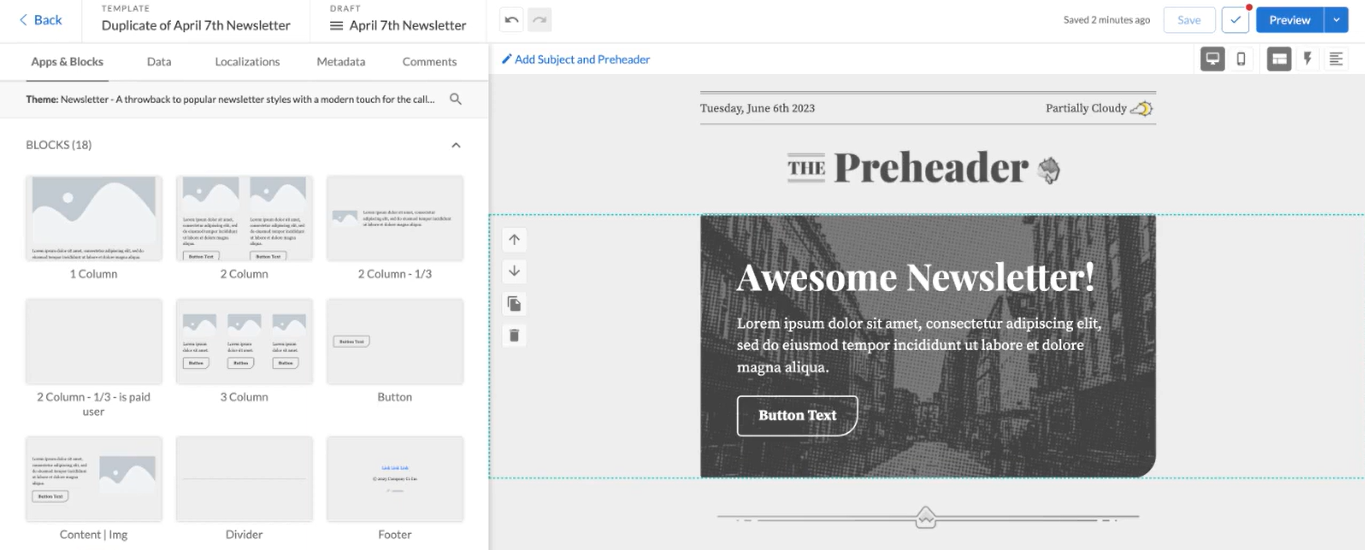Click the redo arrow icon
The image size is (1365, 550).
(x=539, y=20)
